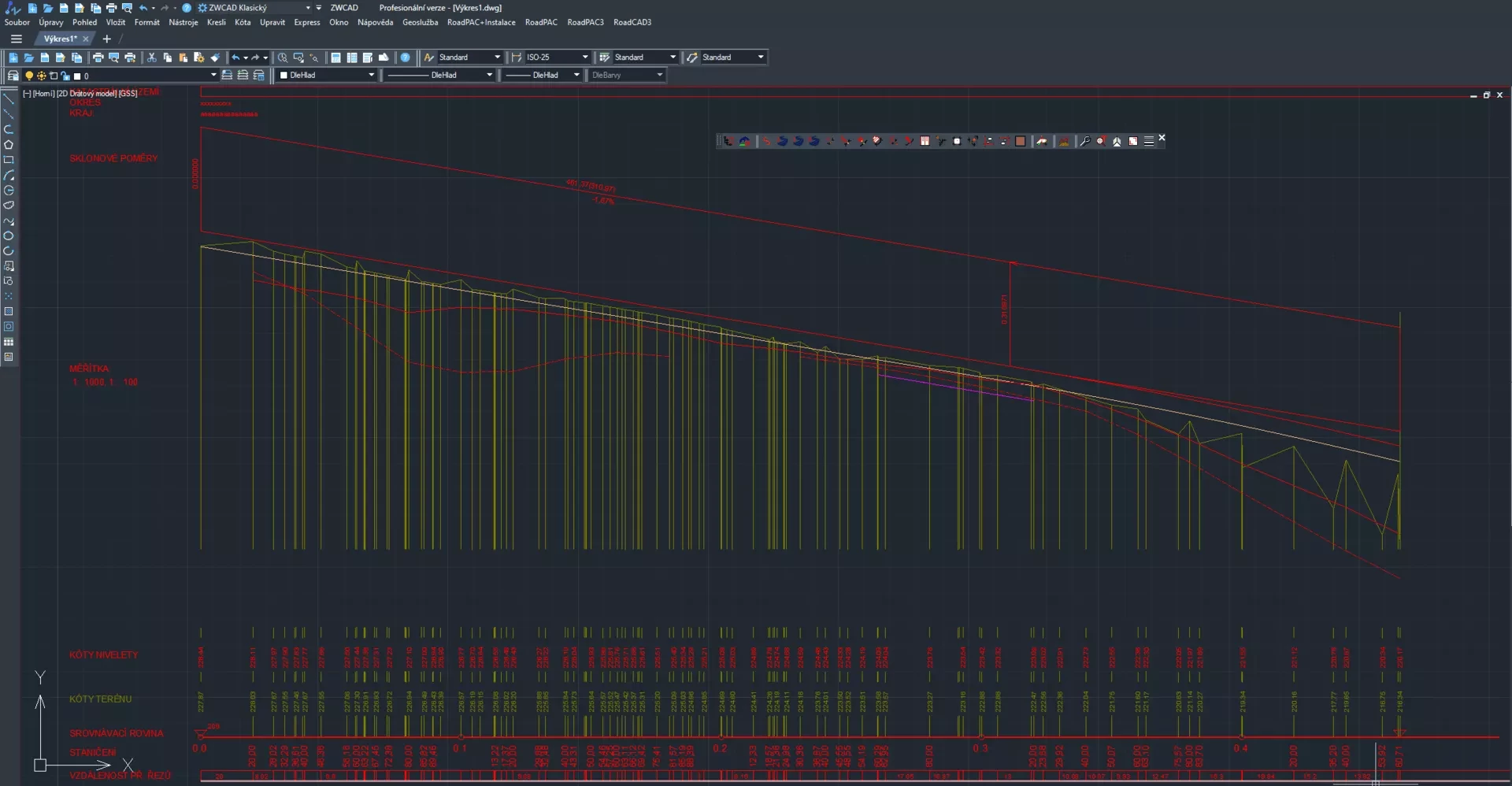Click the wrench icon in floating toolbar
This screenshot has width=1512, height=786.
(x=1084, y=141)
